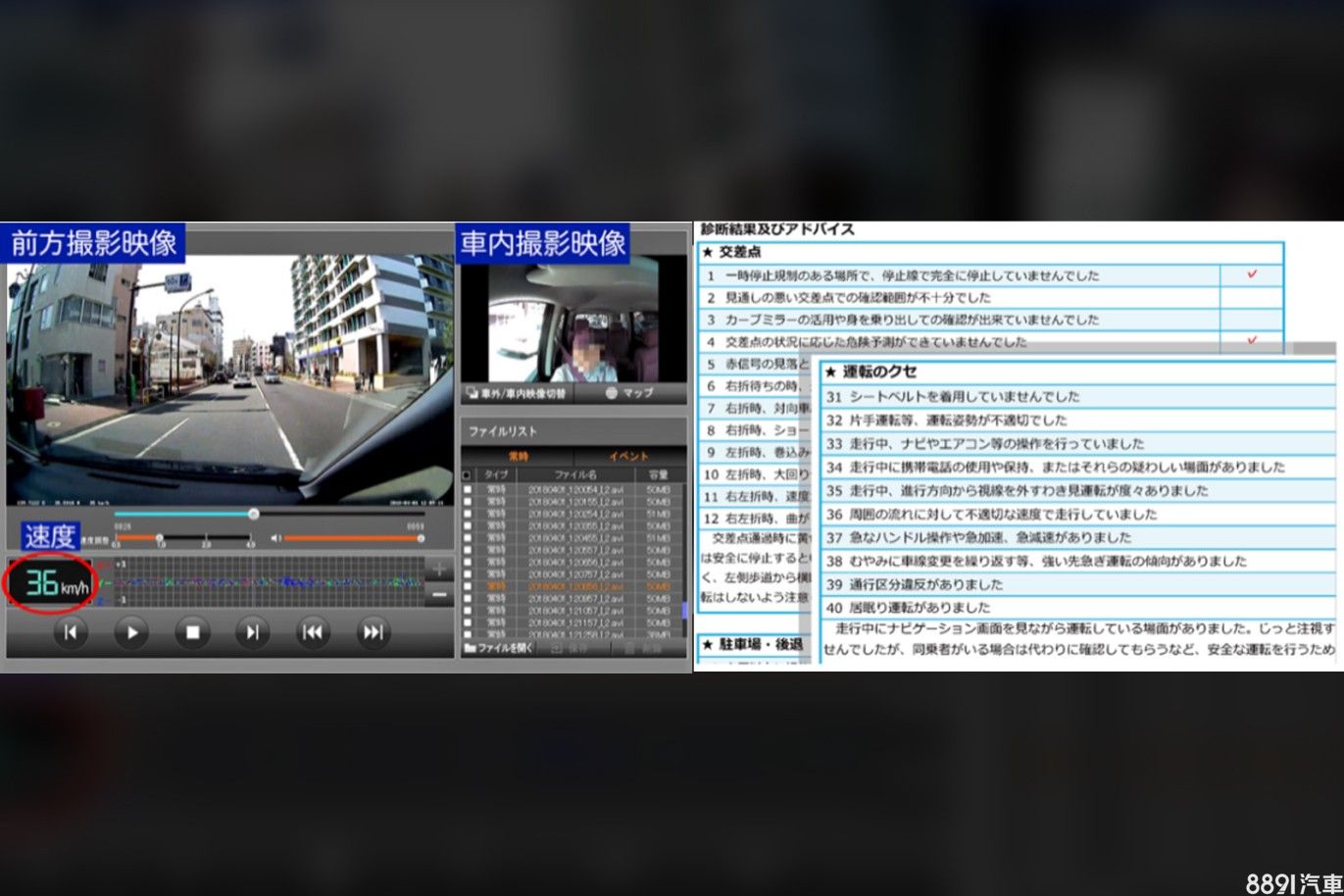Open the イベント tab in the file list

tap(628, 457)
